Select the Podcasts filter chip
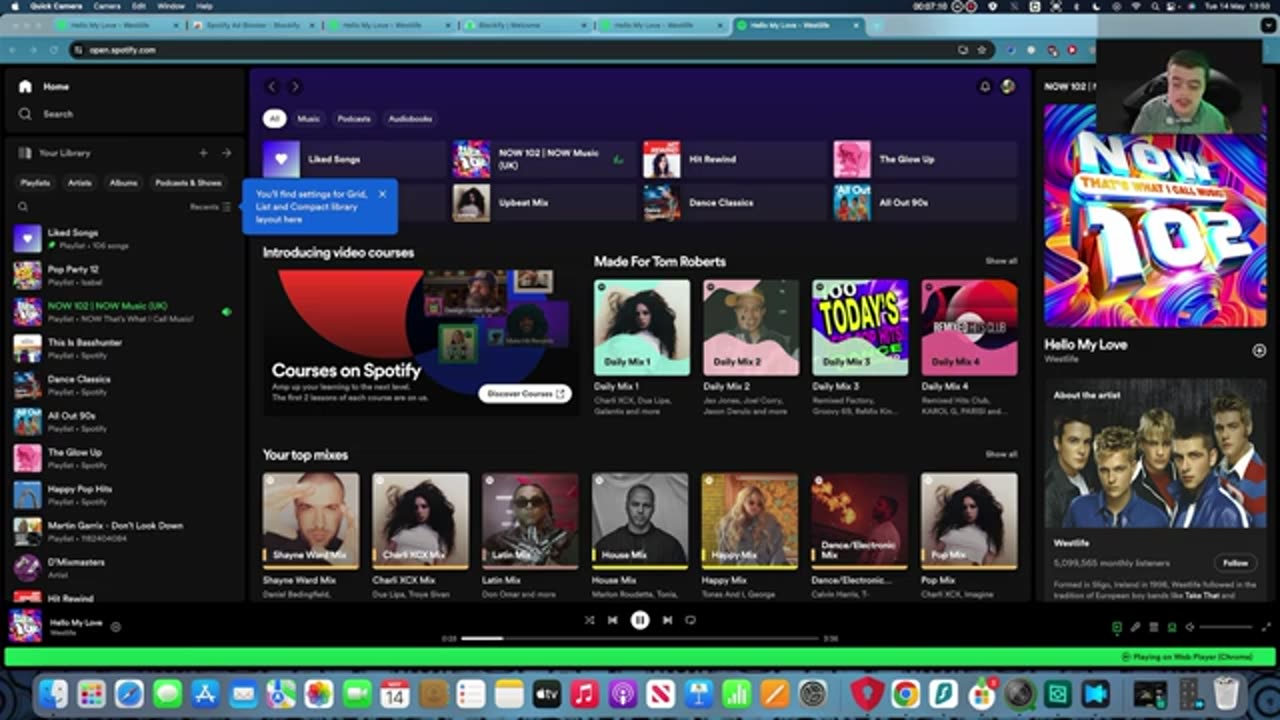This screenshot has height=720, width=1280. point(354,119)
